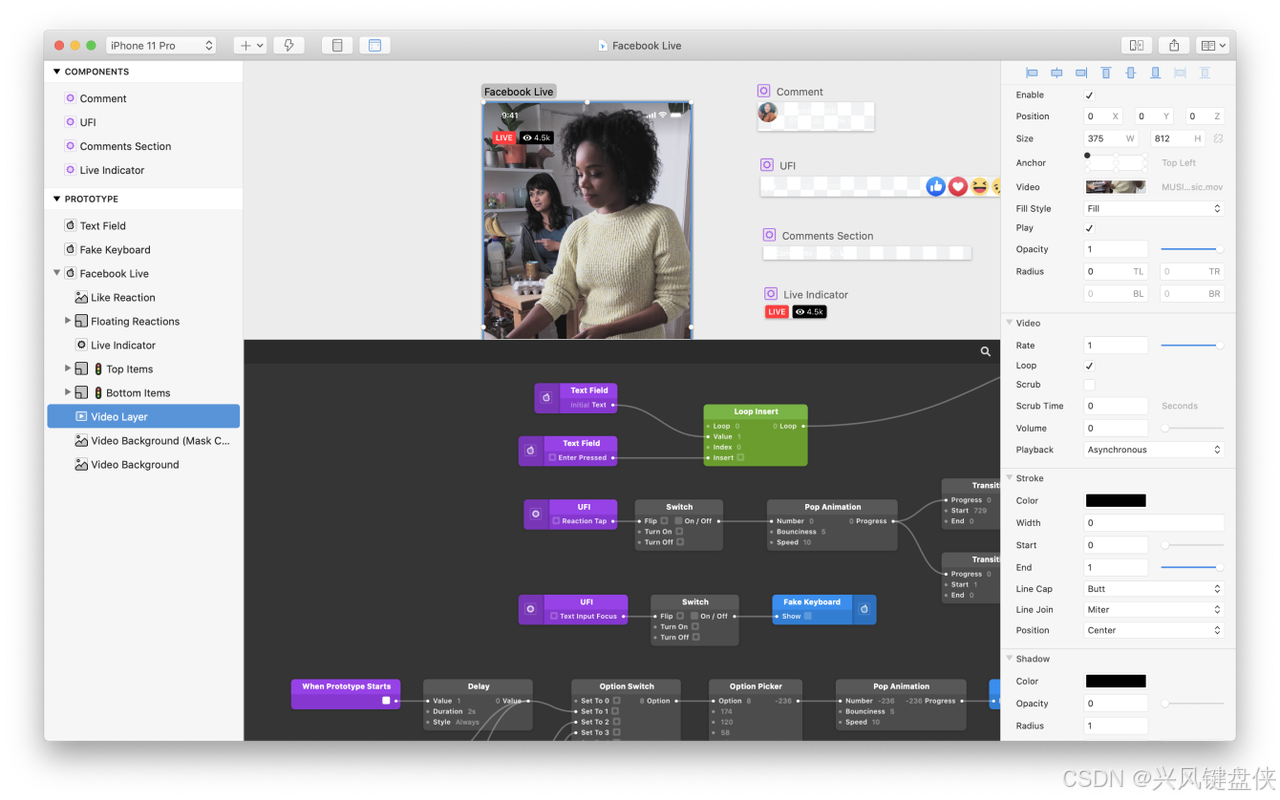Screen dimensions: 1280x800
Task: Click the align vertical centers icon
Action: (x=1131, y=73)
